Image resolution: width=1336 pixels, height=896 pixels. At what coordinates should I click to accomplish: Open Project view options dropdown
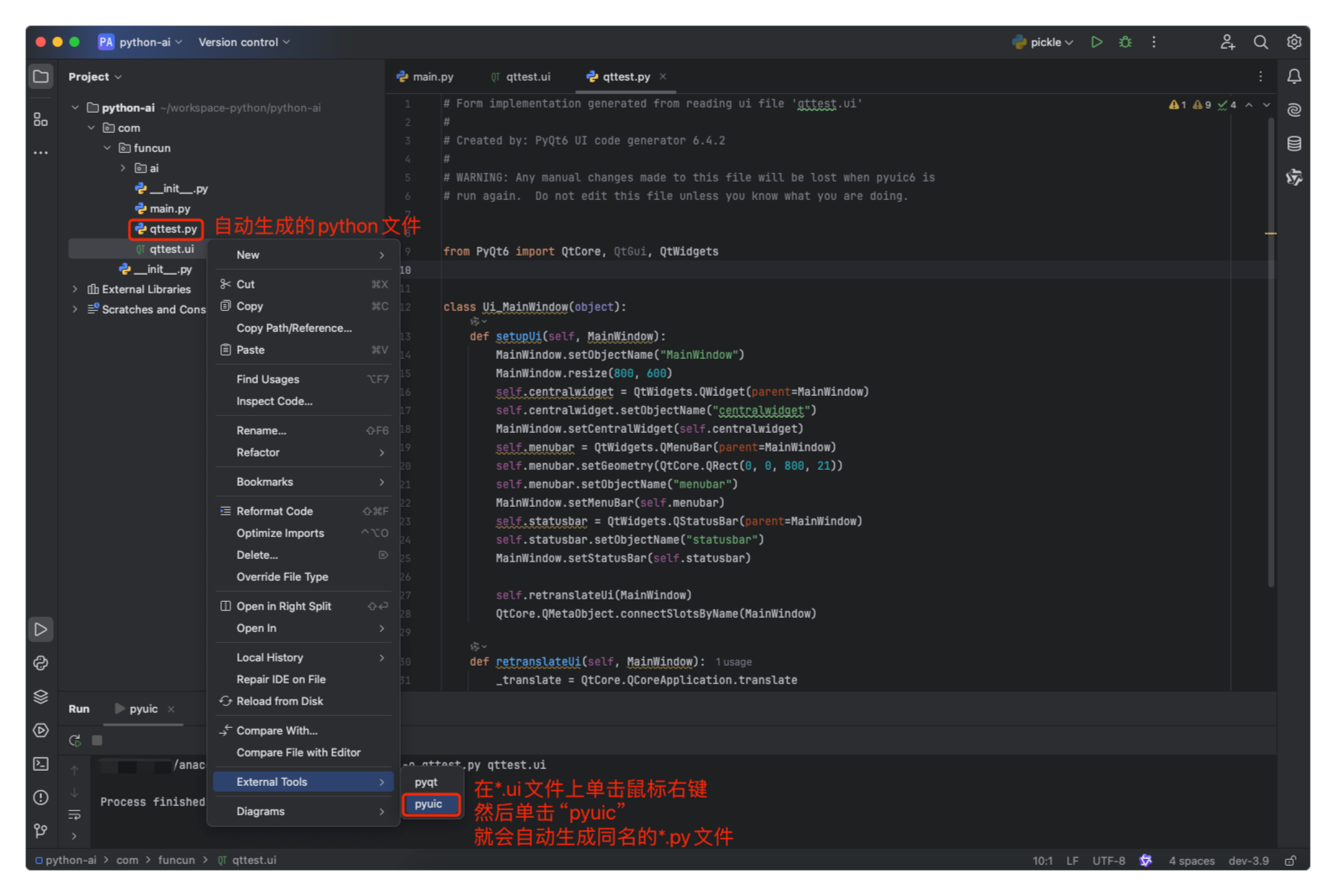(x=95, y=76)
